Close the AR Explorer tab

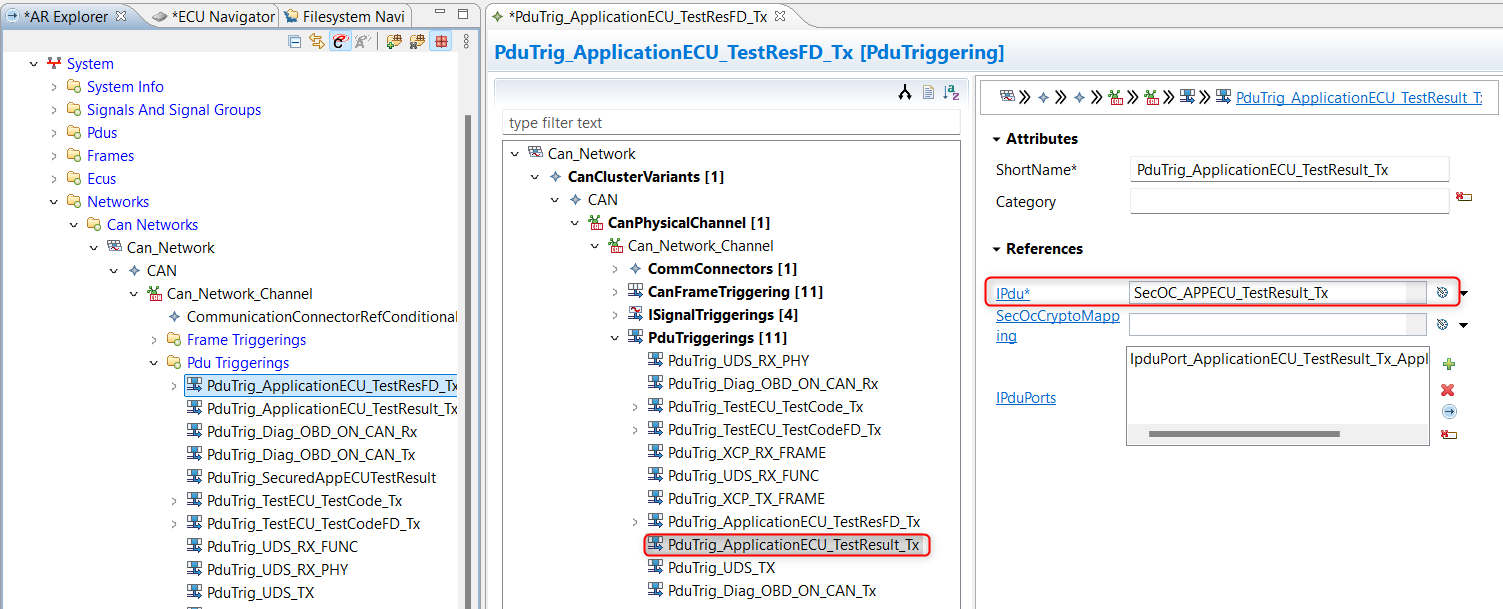click(x=121, y=16)
